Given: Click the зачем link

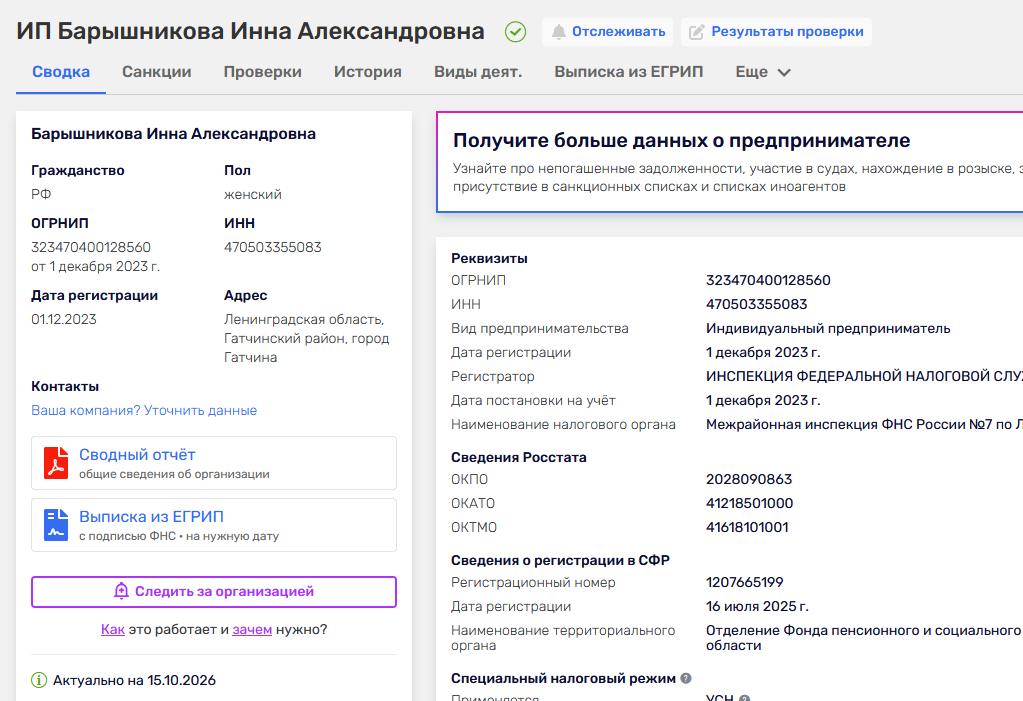Looking at the screenshot, I should 252,630.
